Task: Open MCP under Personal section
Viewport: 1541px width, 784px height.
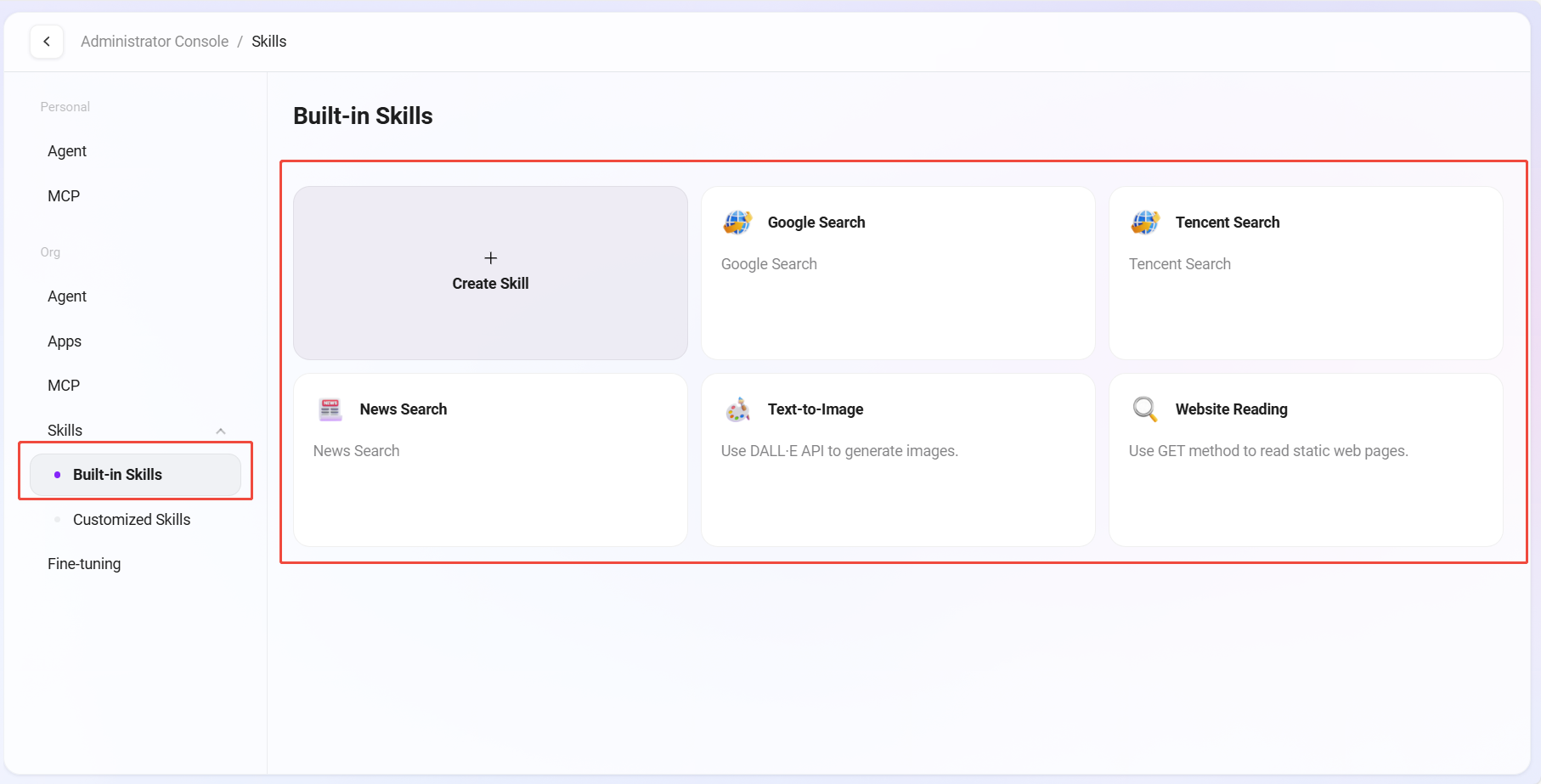Action: pyautogui.click(x=64, y=196)
